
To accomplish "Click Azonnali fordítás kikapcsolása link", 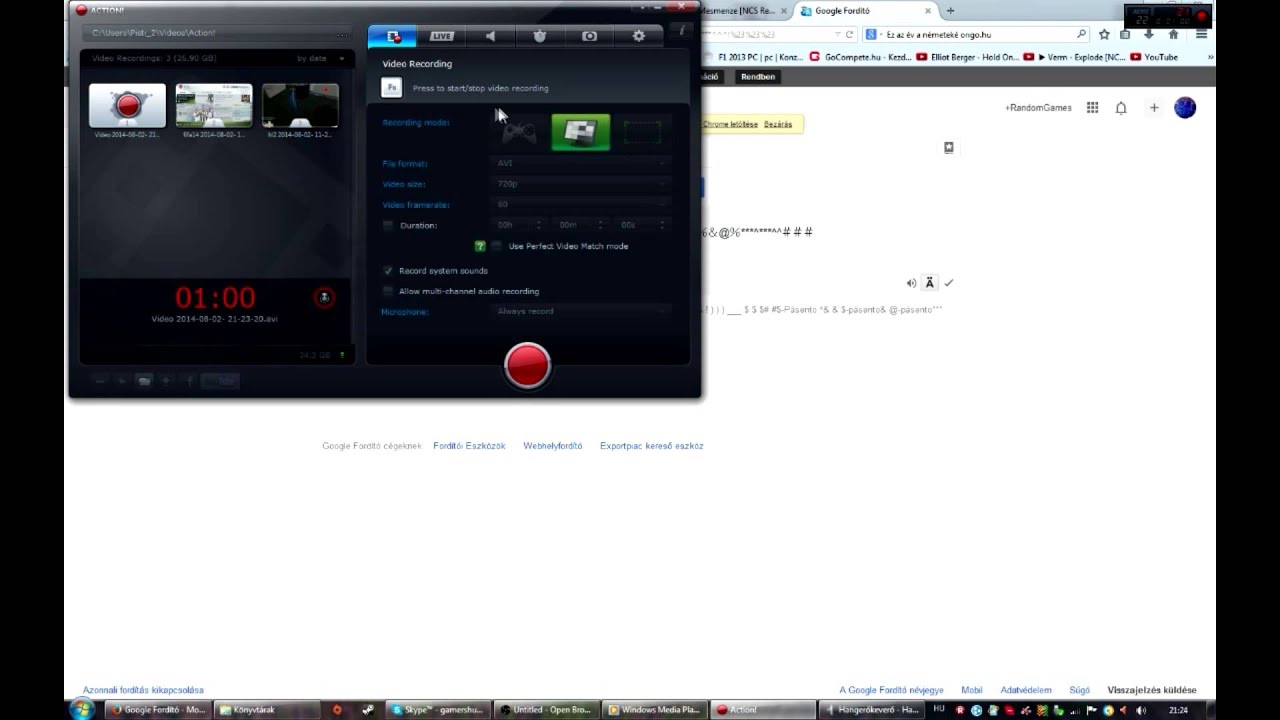I will [143, 690].
